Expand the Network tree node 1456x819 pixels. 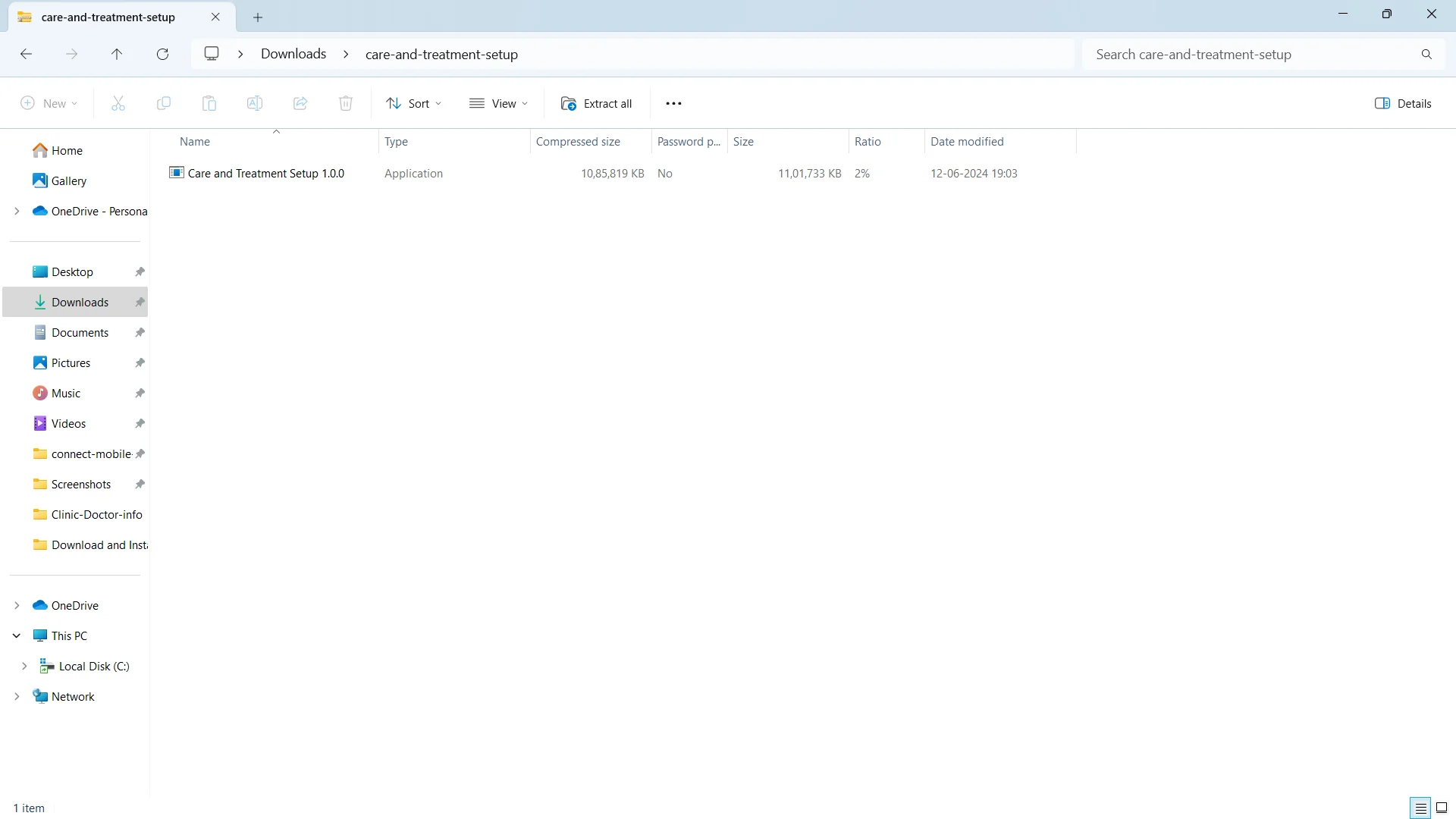(x=17, y=697)
